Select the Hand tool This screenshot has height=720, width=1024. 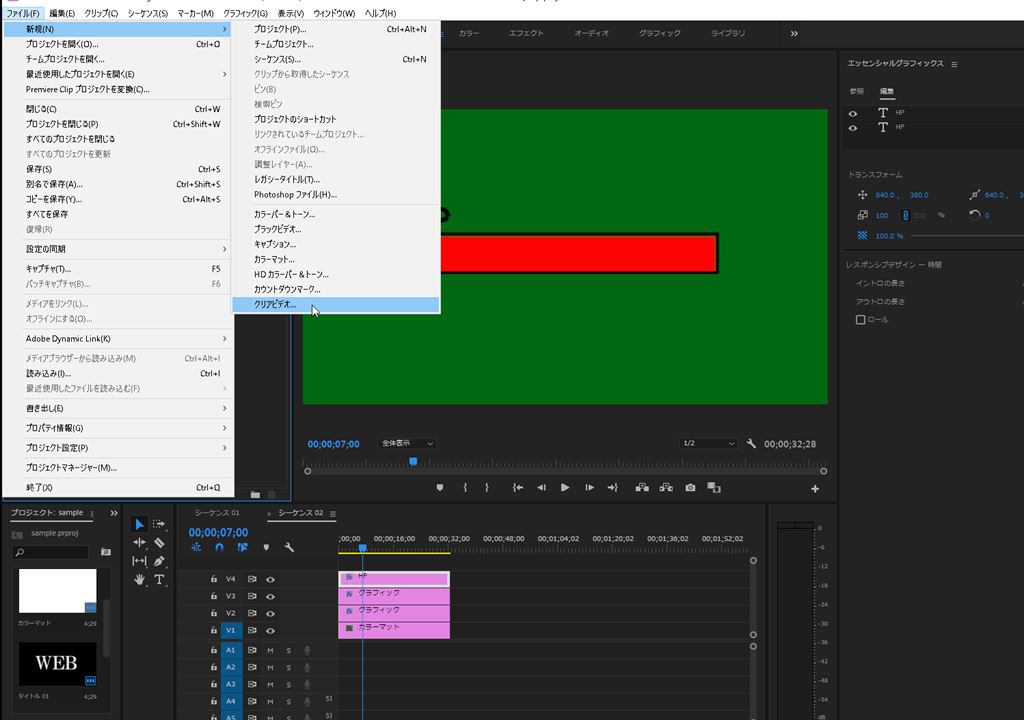click(x=140, y=579)
